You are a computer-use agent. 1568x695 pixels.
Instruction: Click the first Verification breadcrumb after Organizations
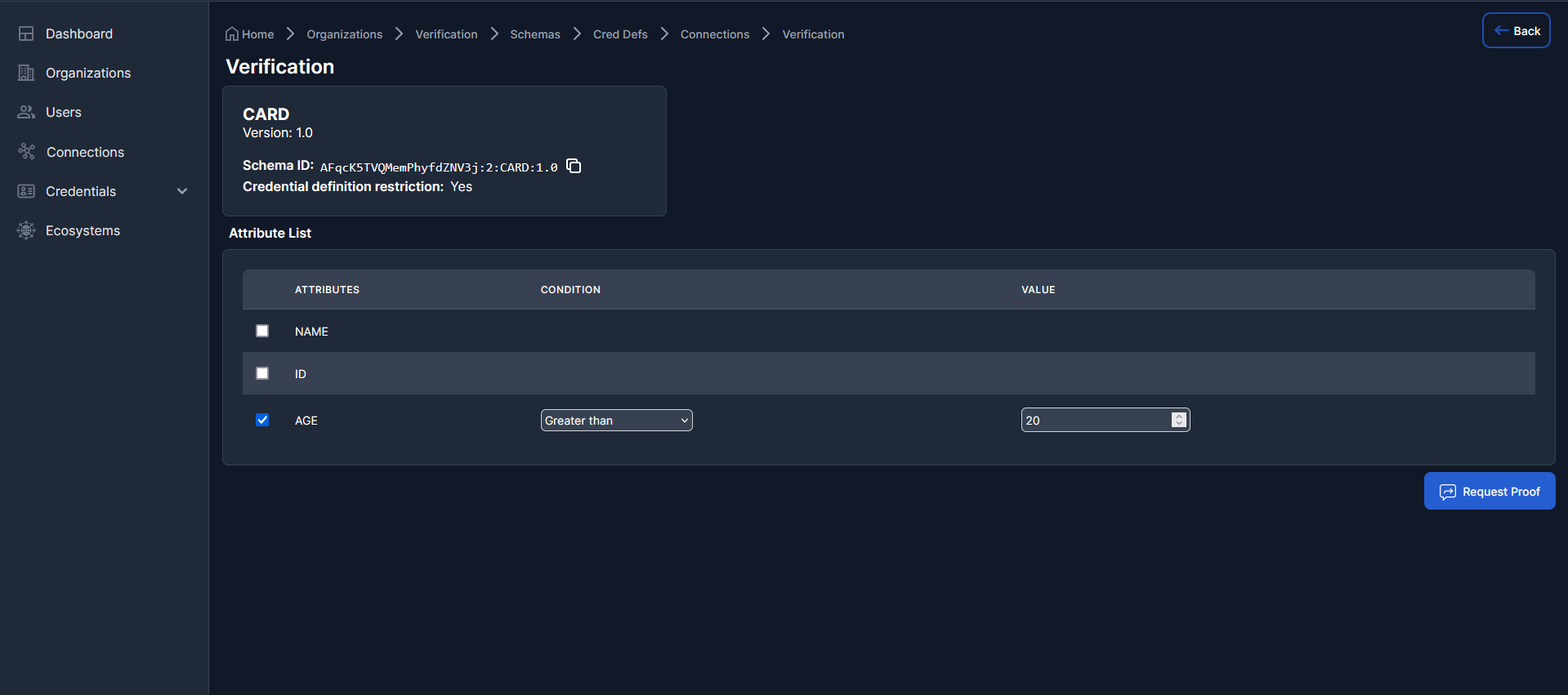[x=446, y=34]
